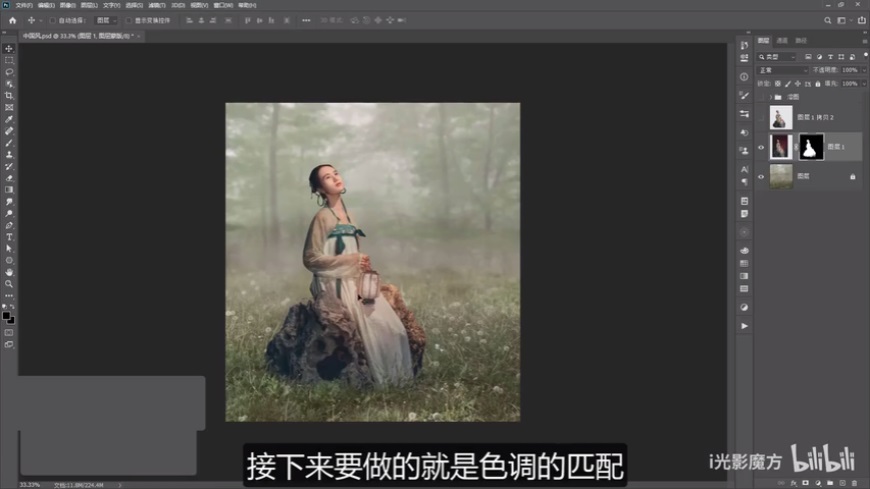Viewport: 870px width, 489px height.
Task: Toggle lock transparent pixels icon
Action: click(777, 84)
